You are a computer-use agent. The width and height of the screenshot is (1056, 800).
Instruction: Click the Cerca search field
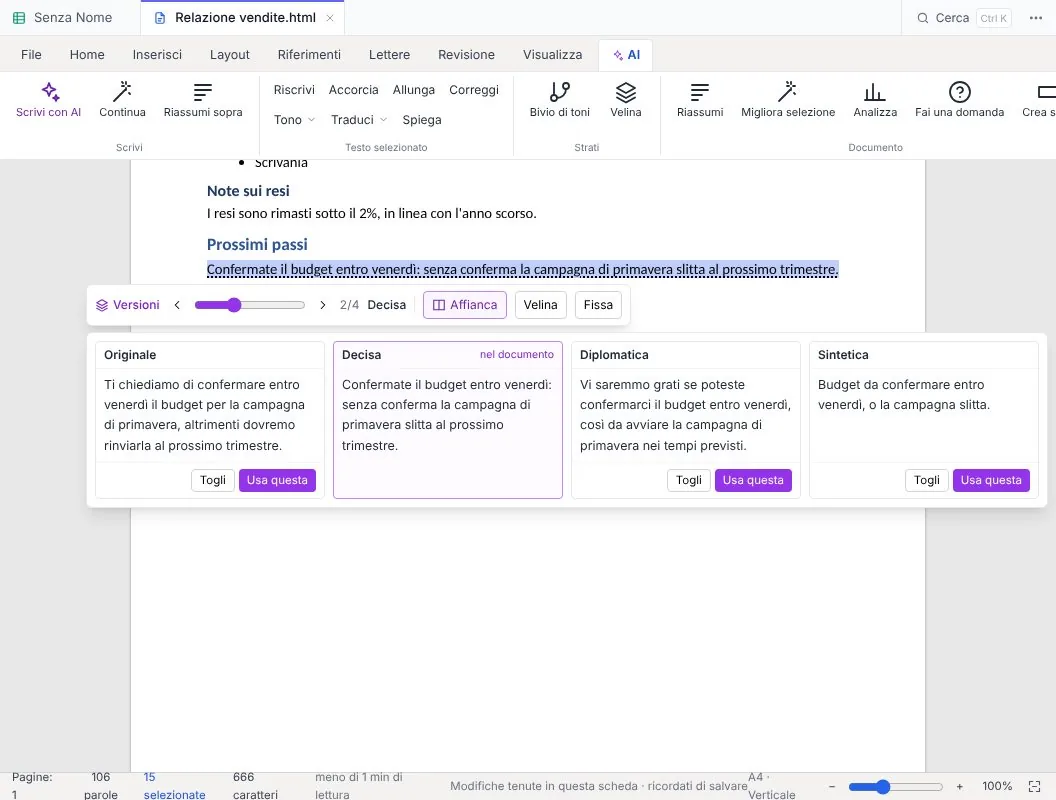click(x=964, y=18)
